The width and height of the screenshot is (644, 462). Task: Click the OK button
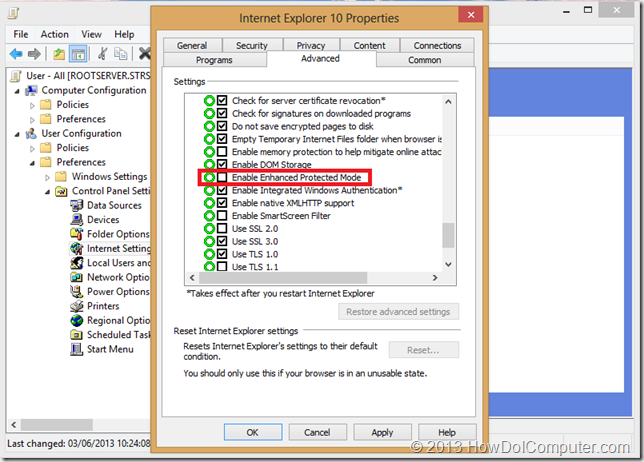click(253, 432)
